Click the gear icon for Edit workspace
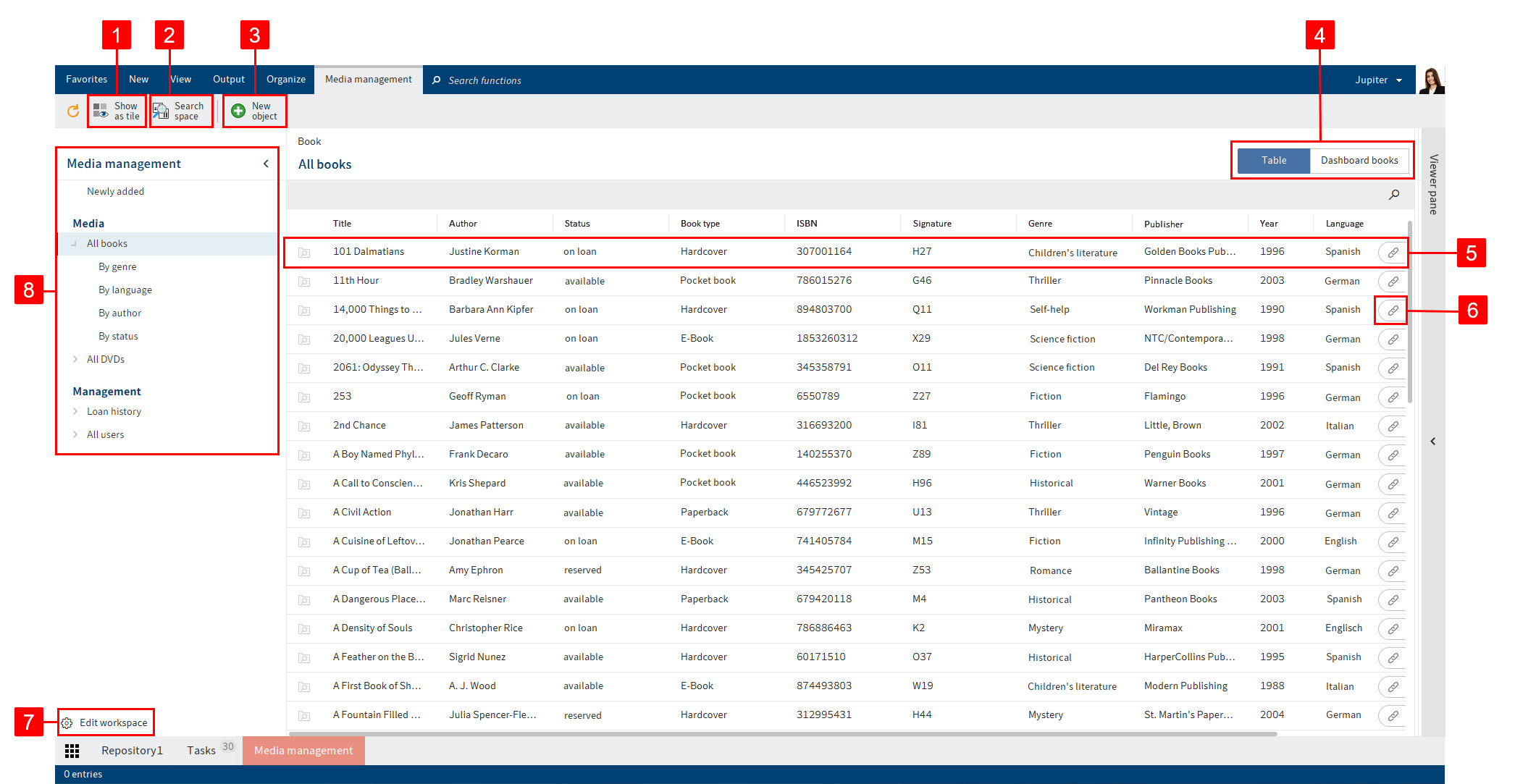The width and height of the screenshot is (1515, 784). 67,723
